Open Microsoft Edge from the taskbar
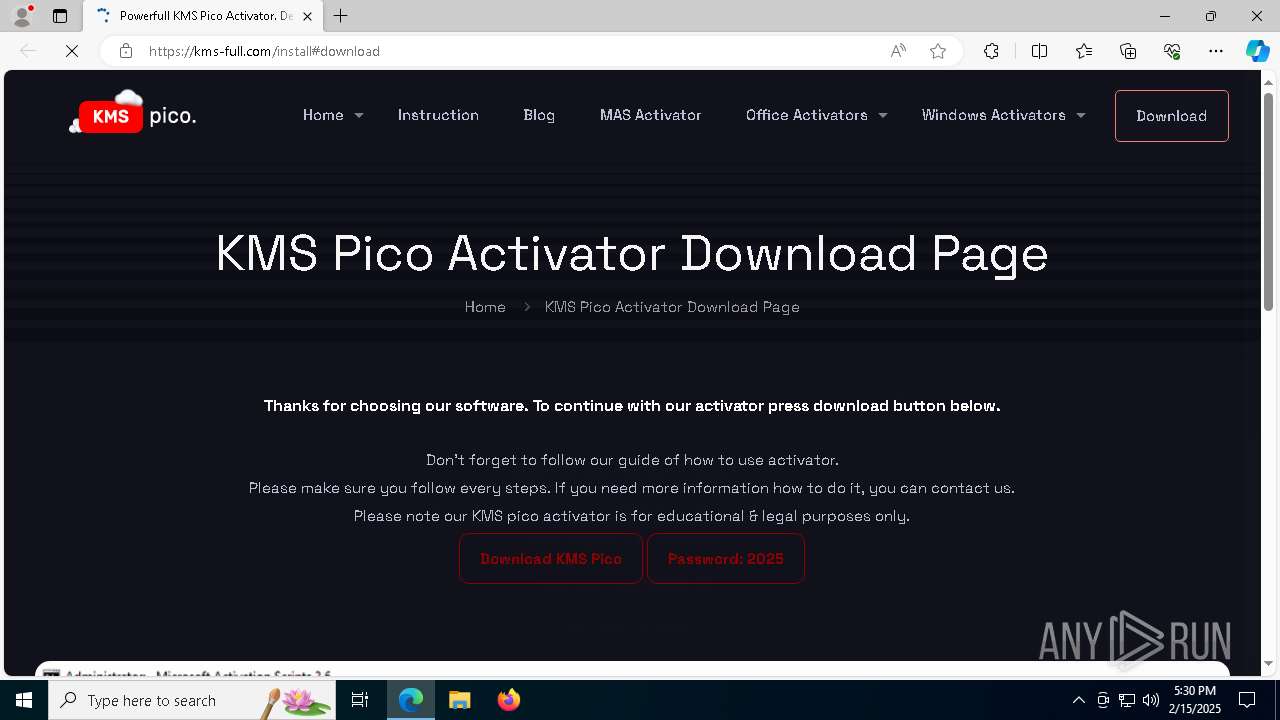Viewport: 1280px width, 720px height. pyautogui.click(x=411, y=700)
